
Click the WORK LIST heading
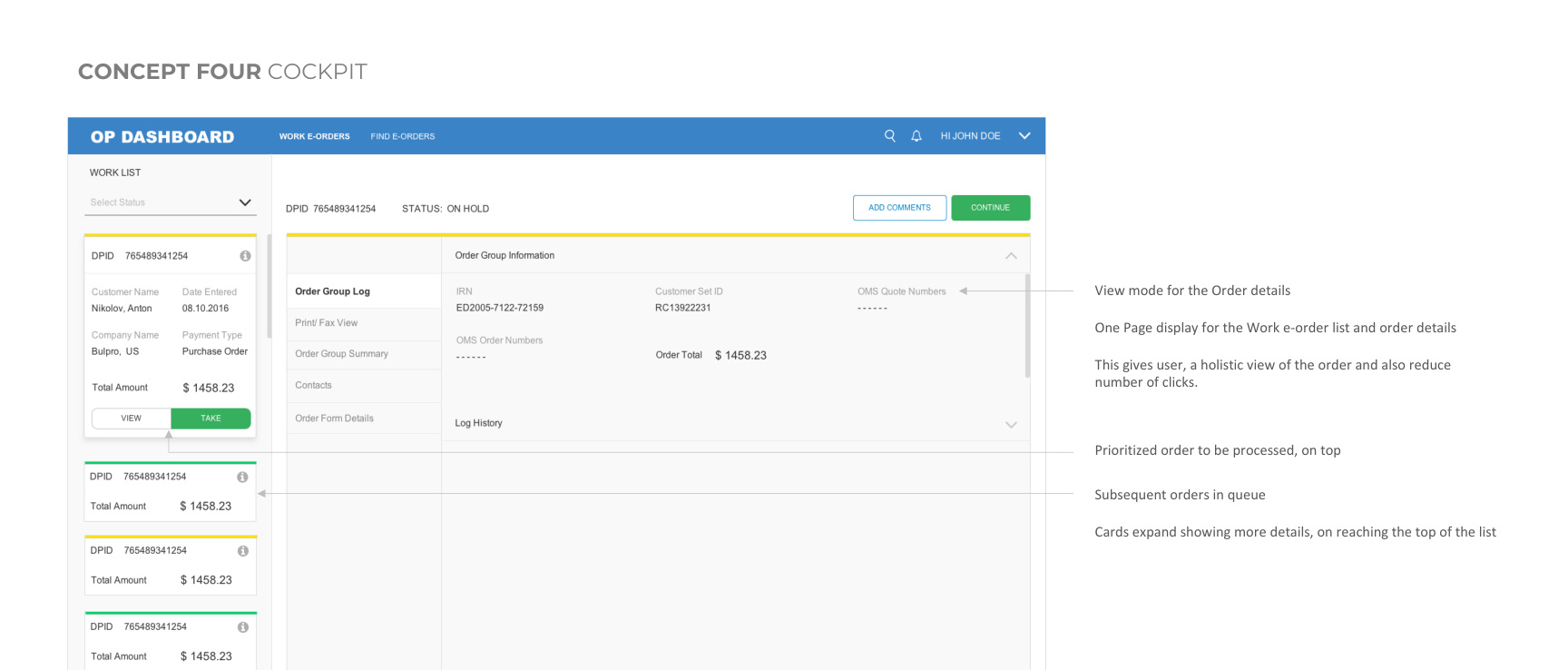115,172
